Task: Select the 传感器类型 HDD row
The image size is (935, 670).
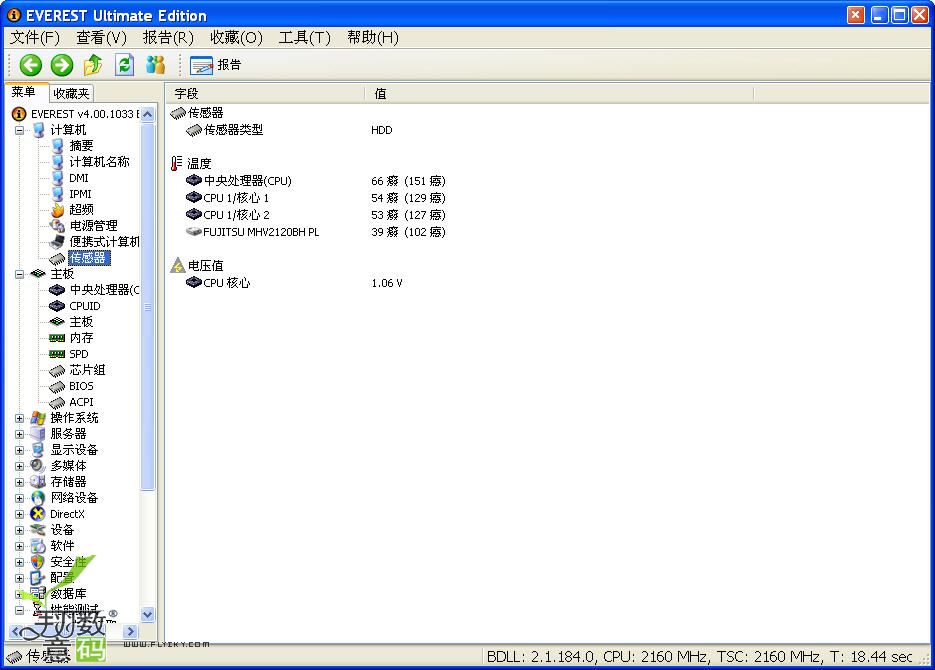Action: click(289, 130)
